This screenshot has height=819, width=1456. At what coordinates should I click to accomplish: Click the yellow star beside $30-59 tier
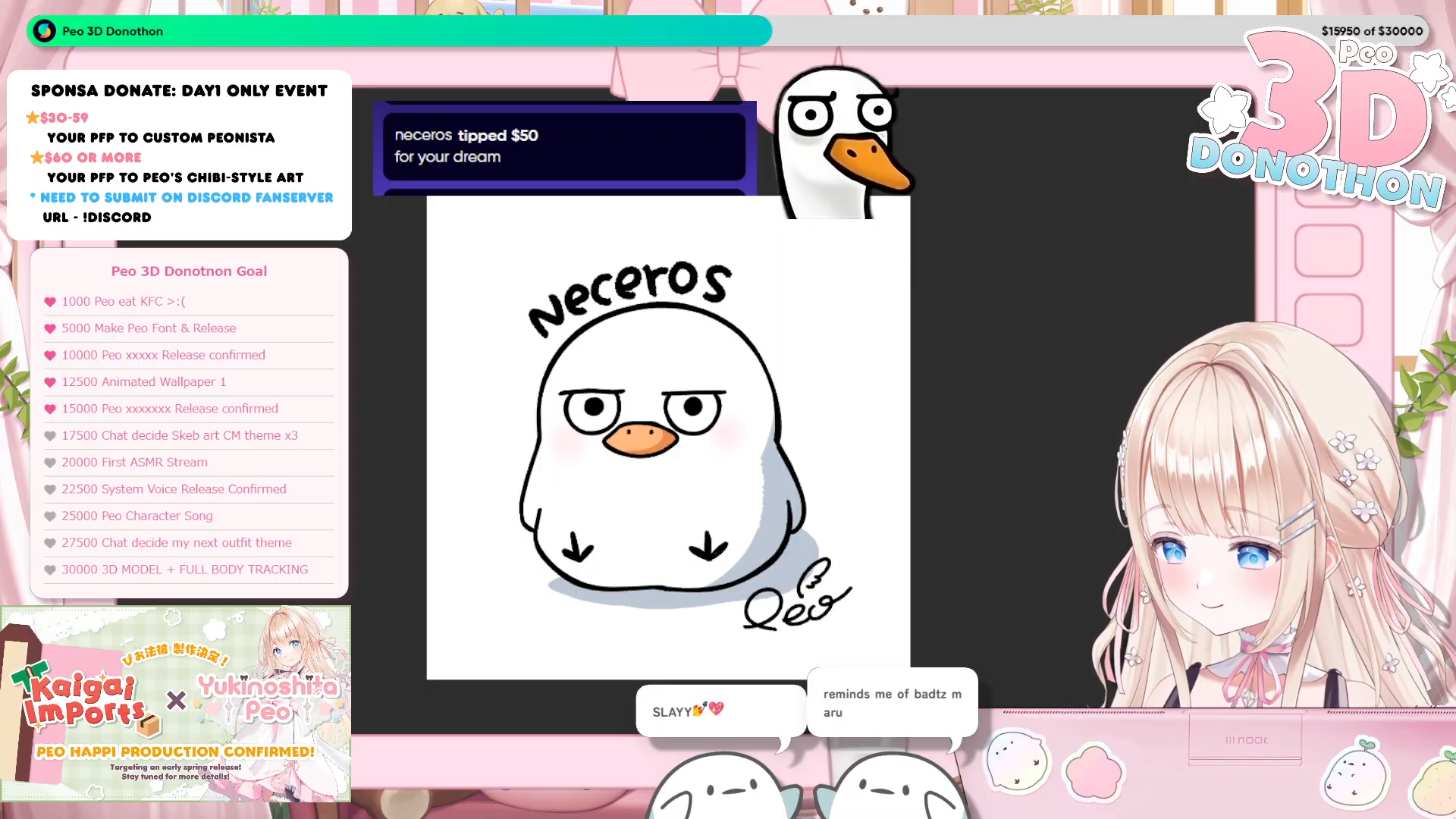(33, 118)
